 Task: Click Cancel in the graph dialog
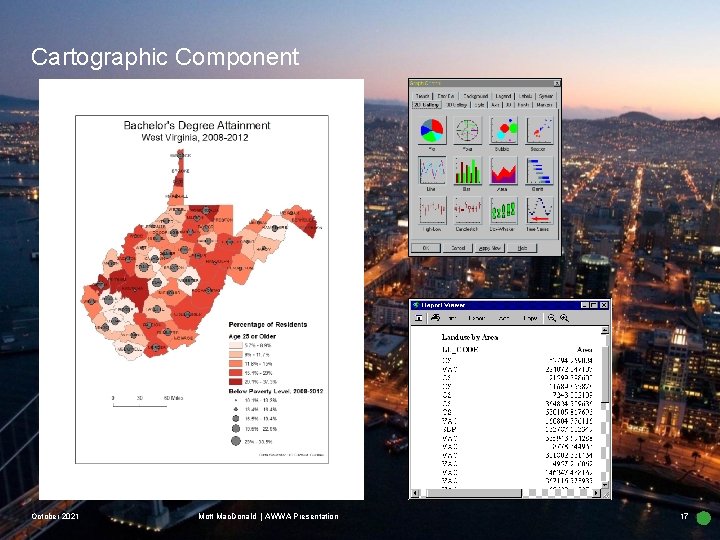coord(458,248)
